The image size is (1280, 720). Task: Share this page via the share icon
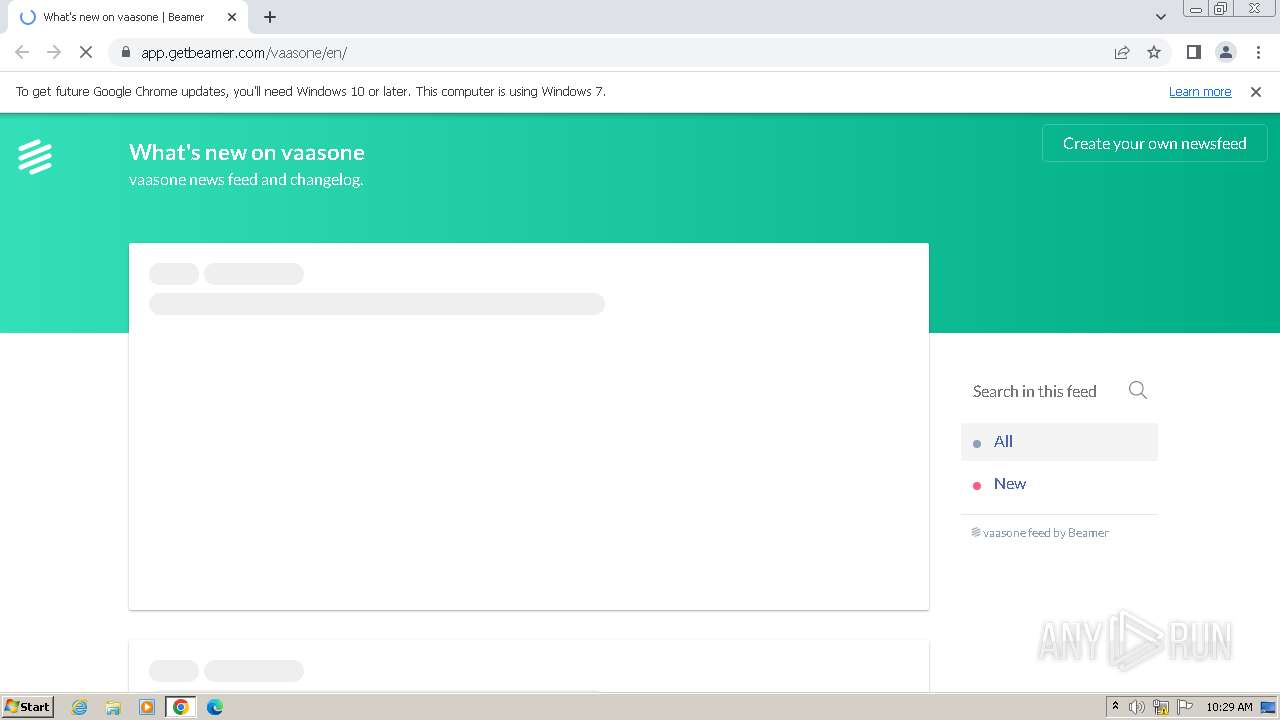click(1122, 52)
